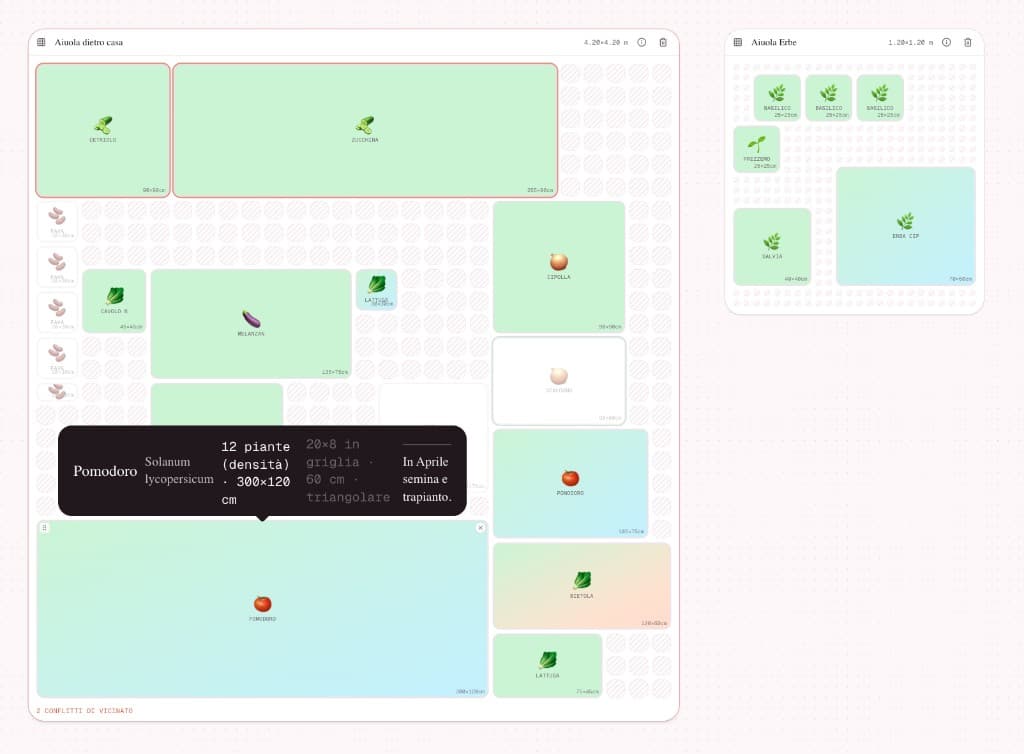Viewport: 1024px width, 754px height.
Task: Click the Cavolo plot left of Melanzana
Action: [114, 300]
